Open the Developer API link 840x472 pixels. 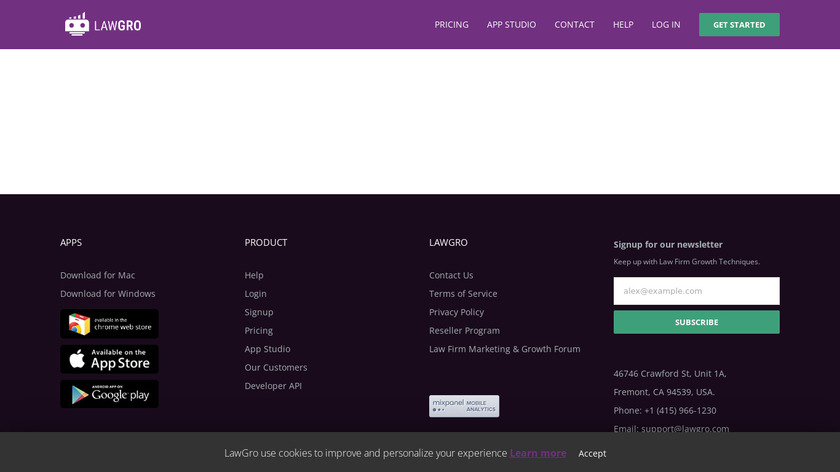(273, 386)
